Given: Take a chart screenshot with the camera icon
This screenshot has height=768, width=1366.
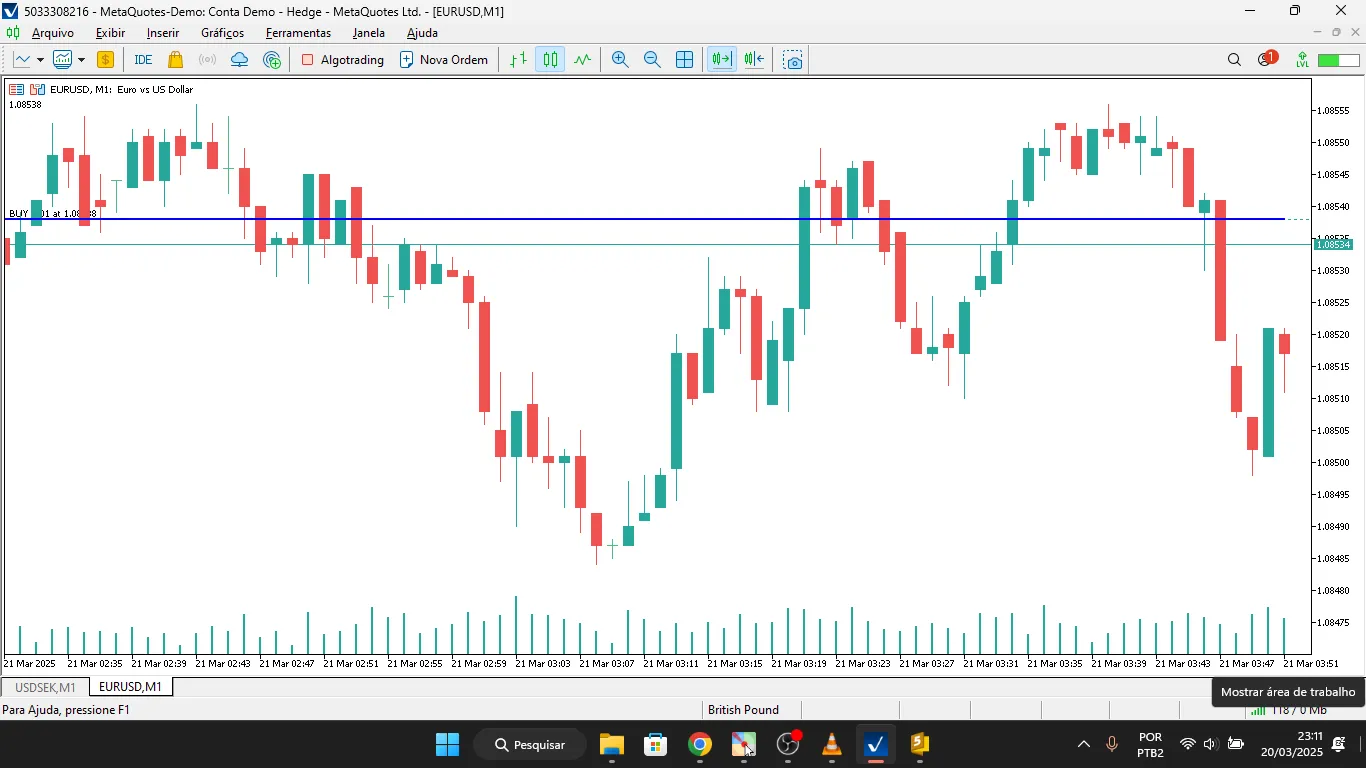Looking at the screenshot, I should 792,60.
